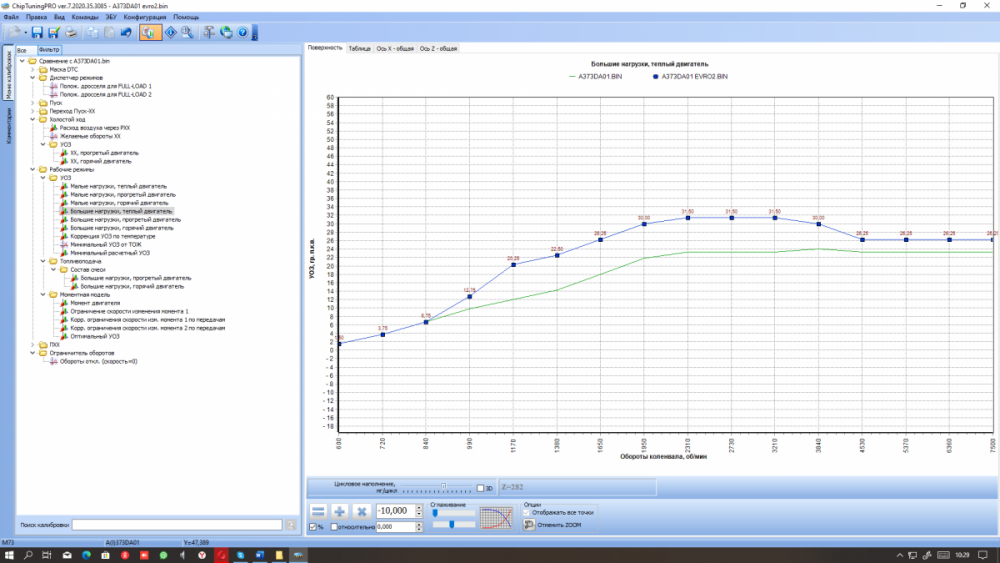This screenshot has height=563, width=1000.
Task: Click the plus add value button
Action: (x=339, y=511)
